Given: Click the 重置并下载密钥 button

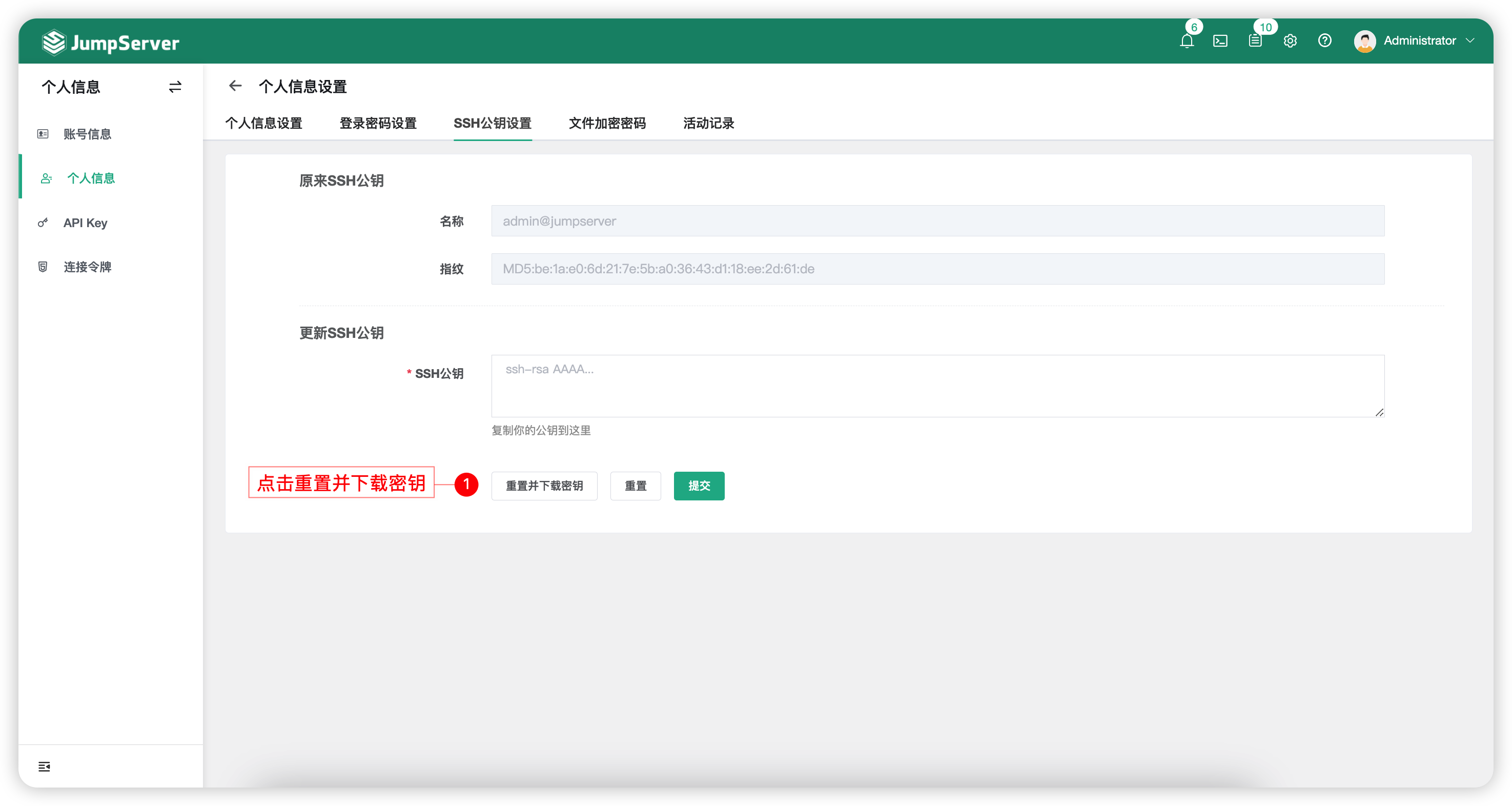Looking at the screenshot, I should (543, 486).
